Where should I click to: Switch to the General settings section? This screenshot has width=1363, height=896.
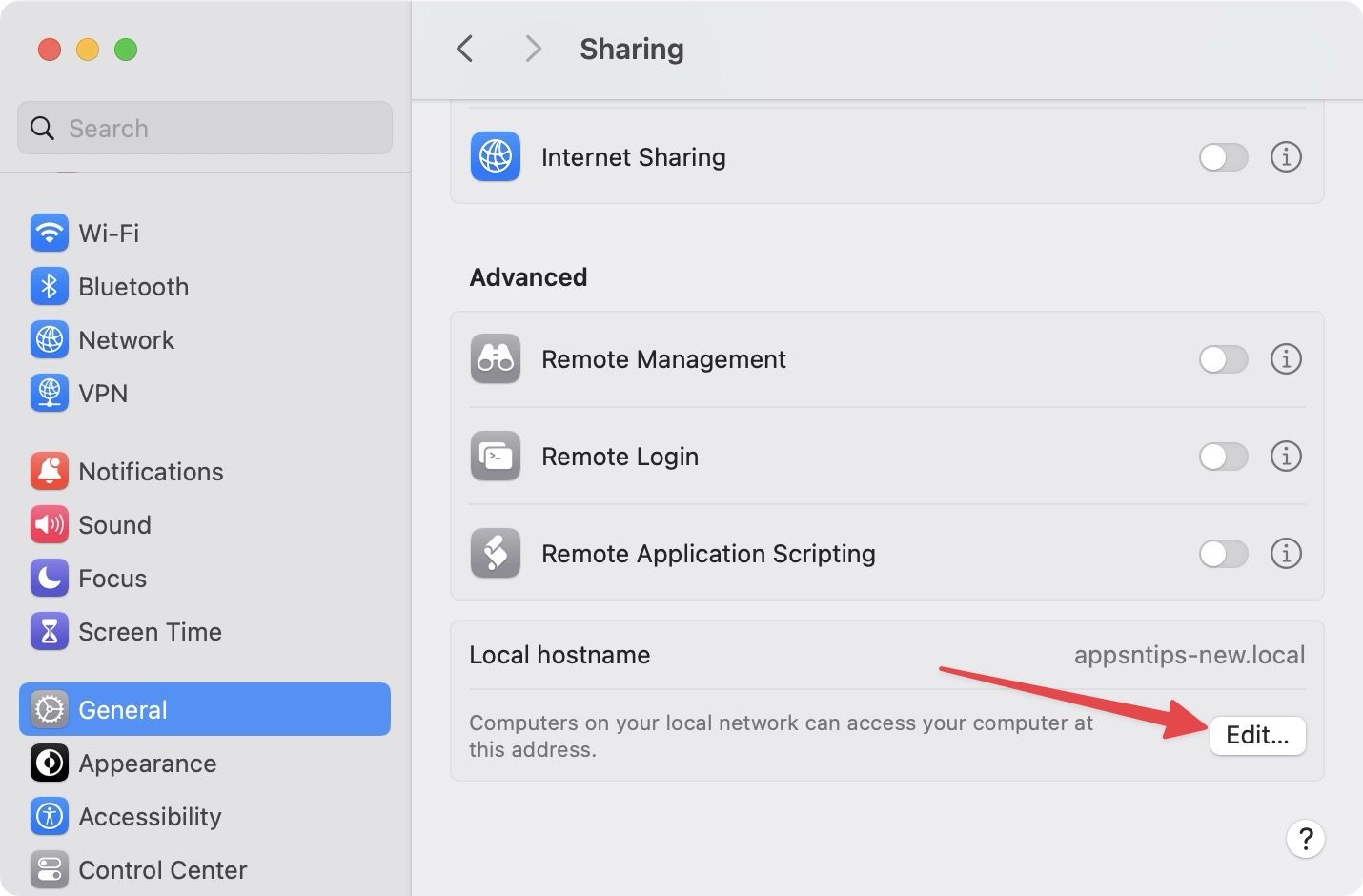(122, 709)
